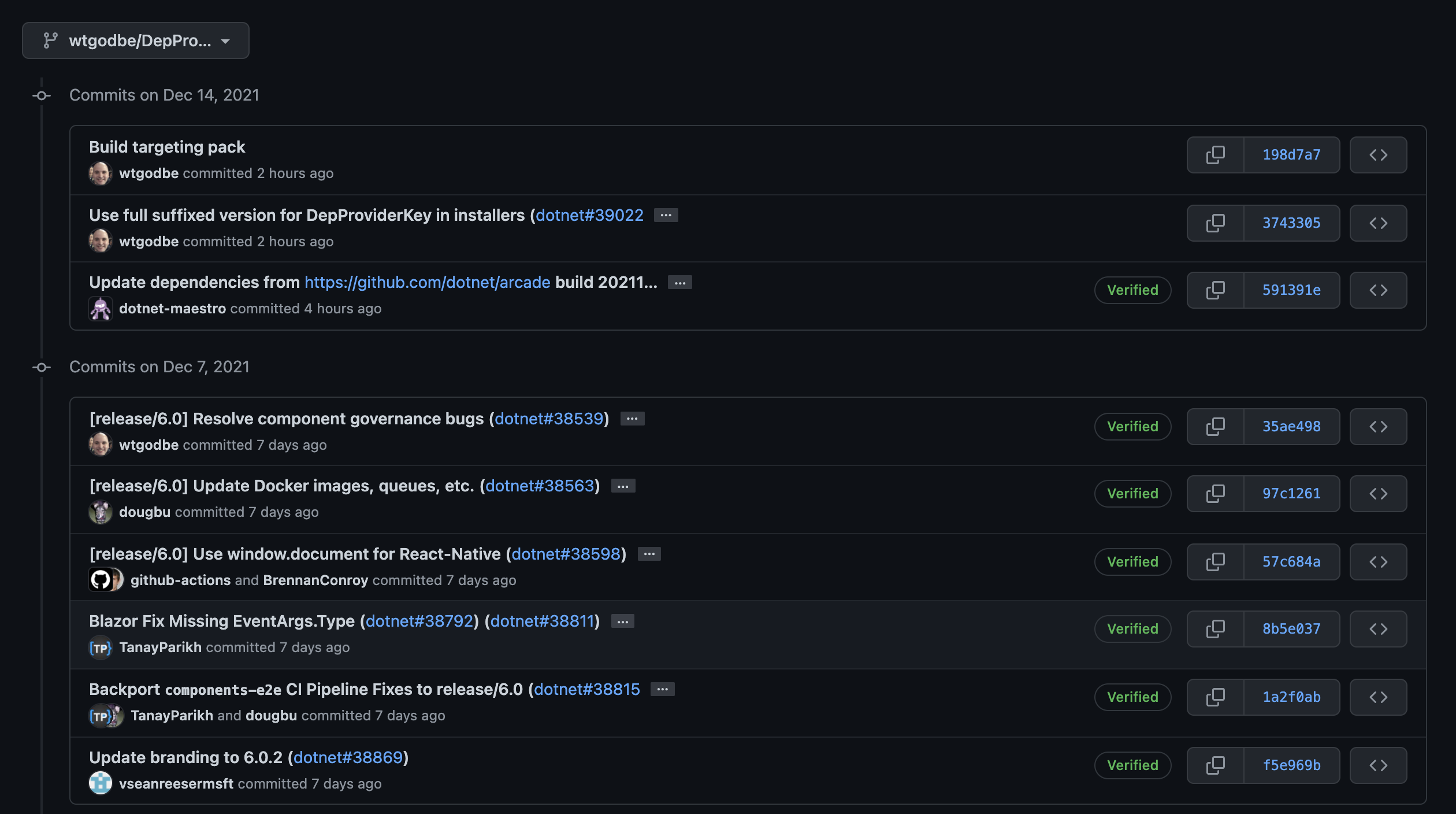Open the dotnet#38869 pull request link
The height and width of the screenshot is (814, 1456).
(x=348, y=757)
